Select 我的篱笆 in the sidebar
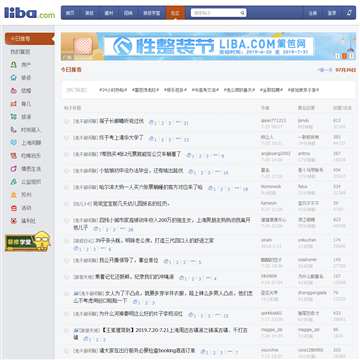 pyautogui.click(x=20, y=52)
